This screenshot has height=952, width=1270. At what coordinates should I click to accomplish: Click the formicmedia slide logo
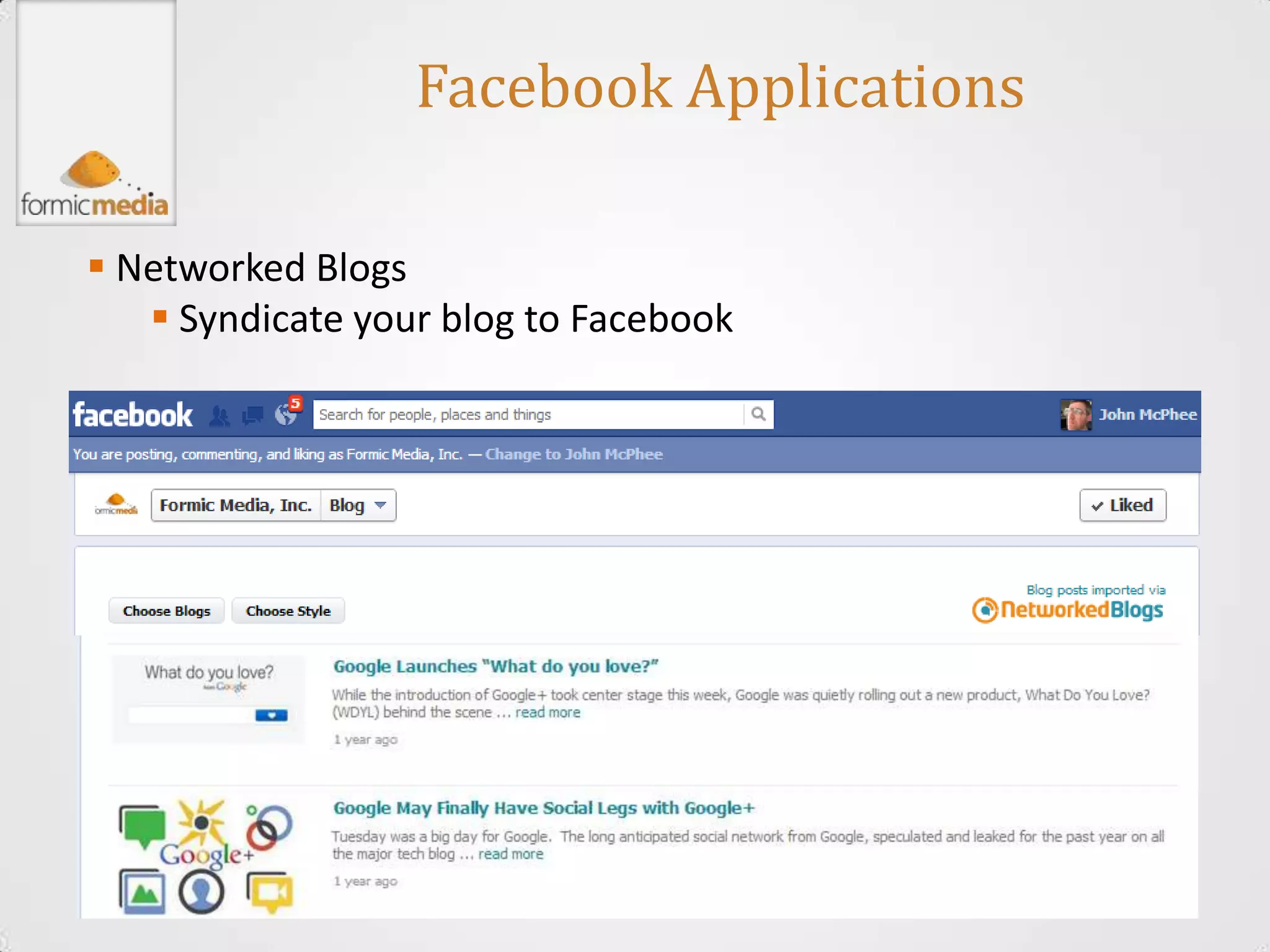pos(95,184)
